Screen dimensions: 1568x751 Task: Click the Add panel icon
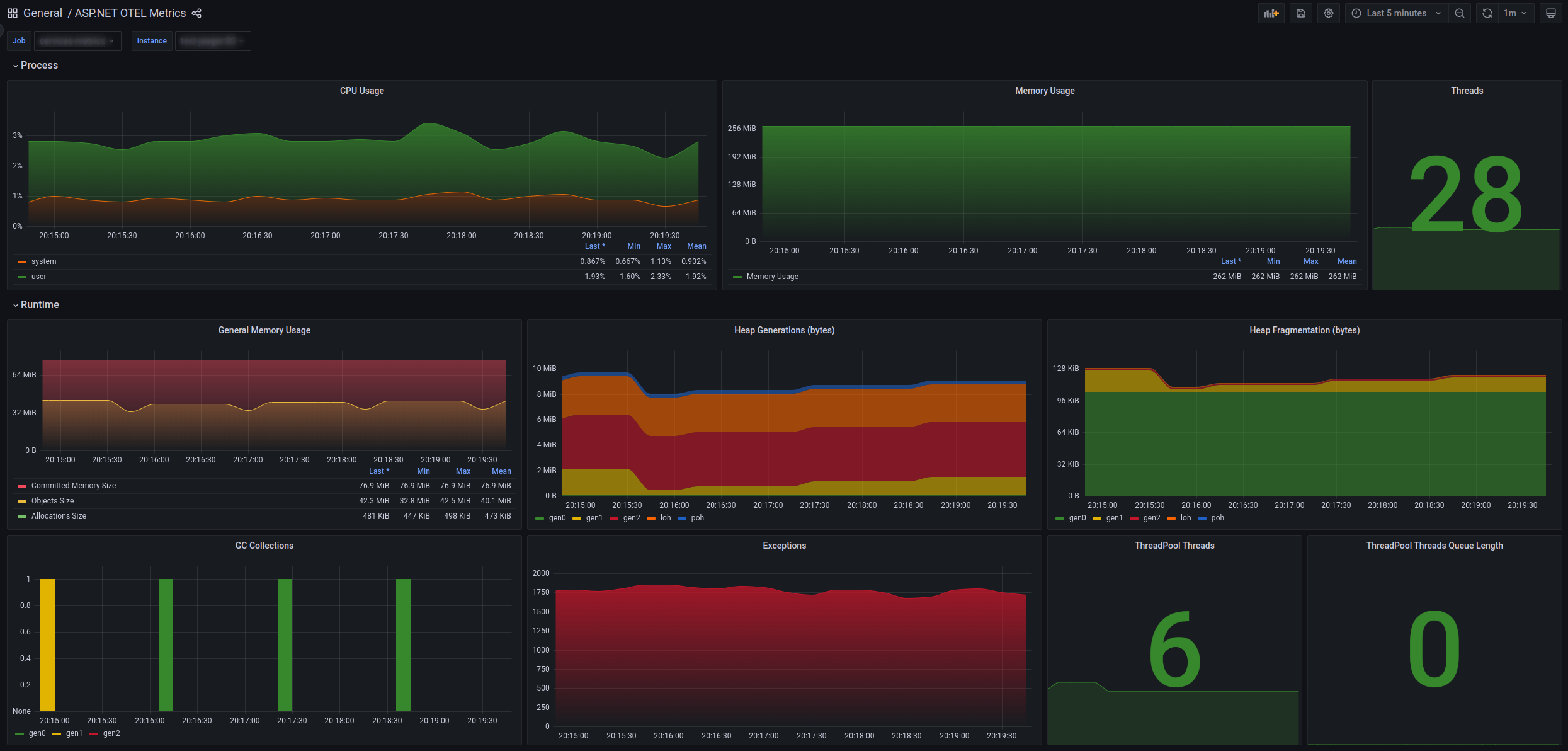(x=1271, y=13)
